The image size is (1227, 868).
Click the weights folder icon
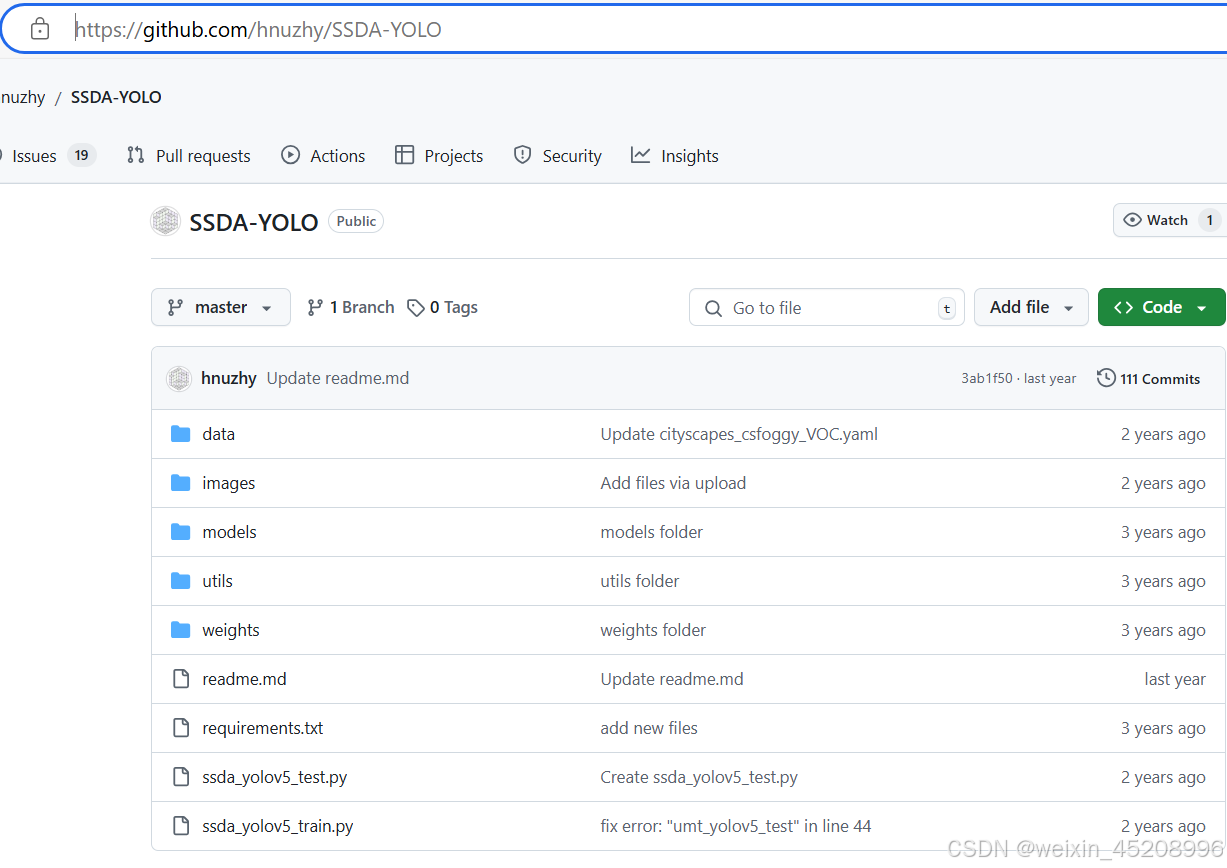pyautogui.click(x=180, y=630)
